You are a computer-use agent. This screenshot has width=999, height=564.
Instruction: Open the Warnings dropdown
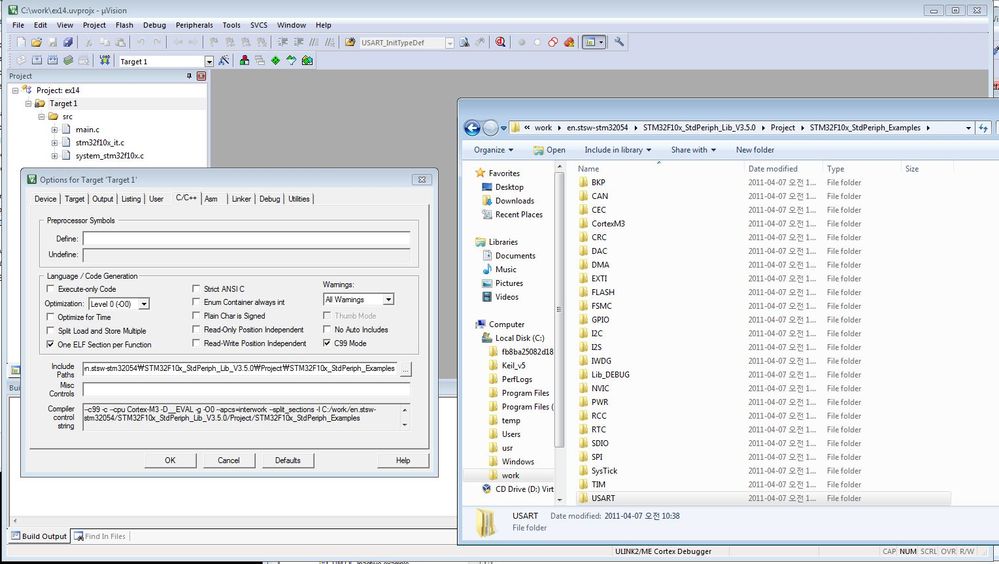[x=388, y=300]
